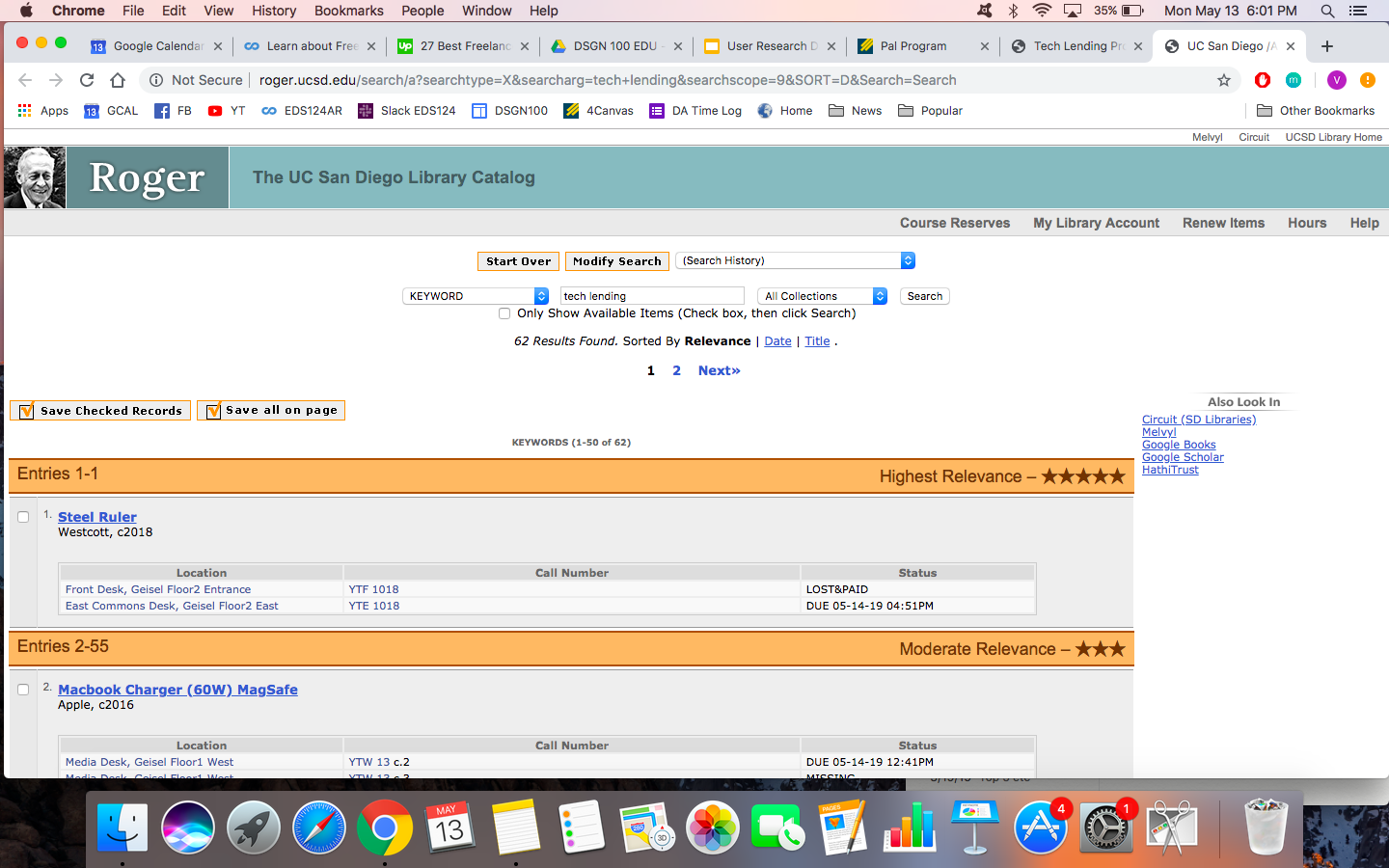Switch to the 27 Best Freelance tab

tap(463, 46)
